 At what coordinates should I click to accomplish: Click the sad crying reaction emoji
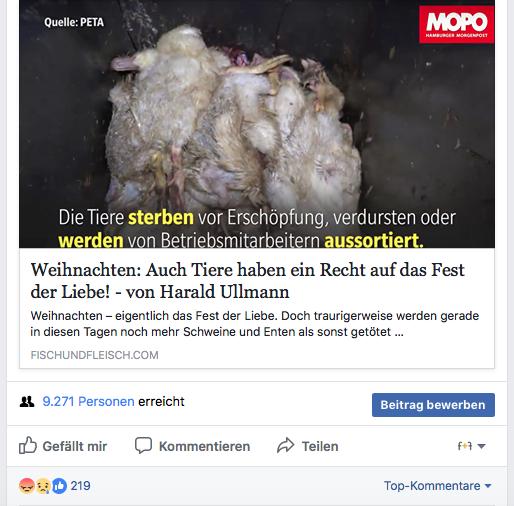[43, 486]
